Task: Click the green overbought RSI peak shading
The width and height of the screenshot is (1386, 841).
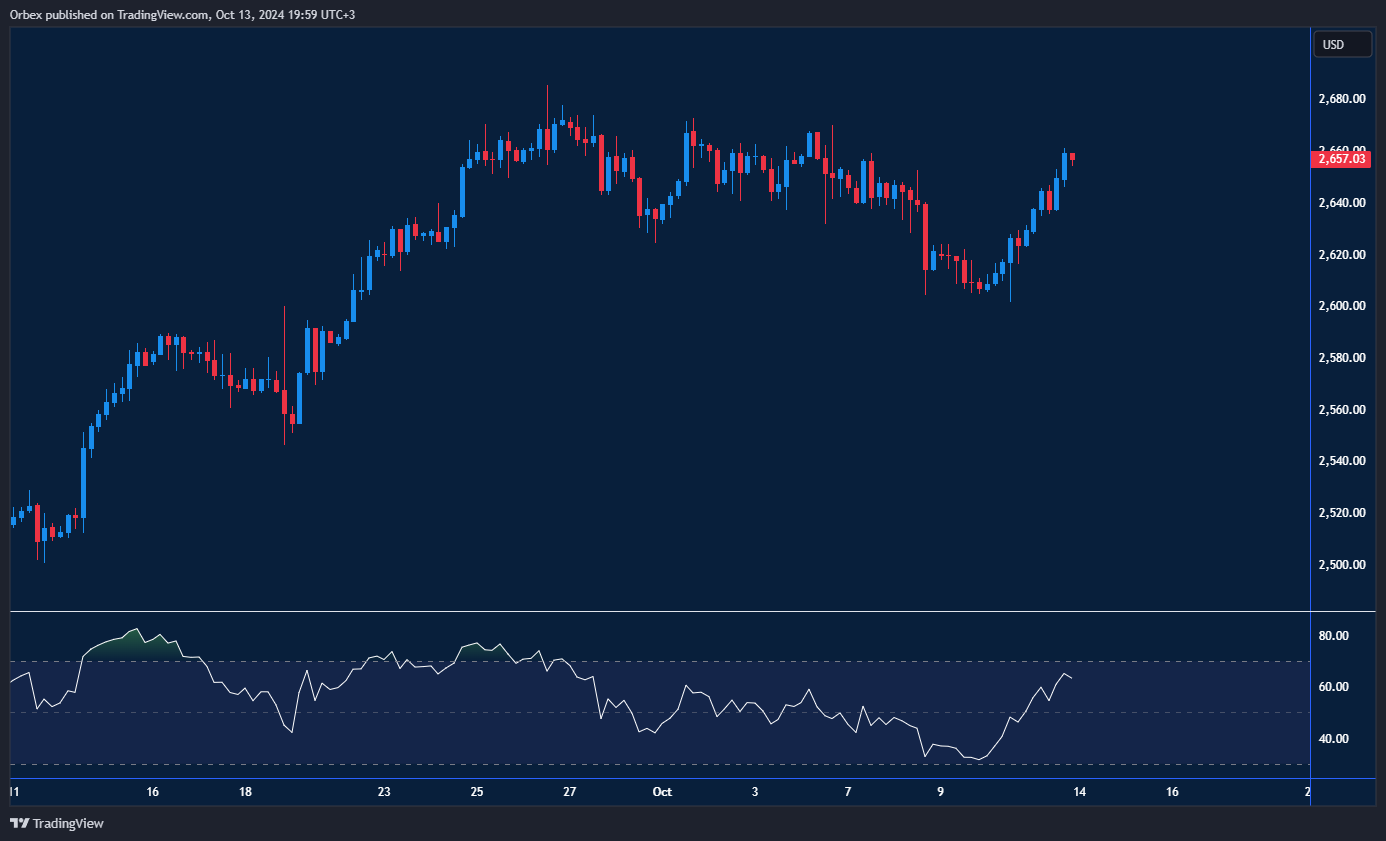Action: [x=125, y=641]
